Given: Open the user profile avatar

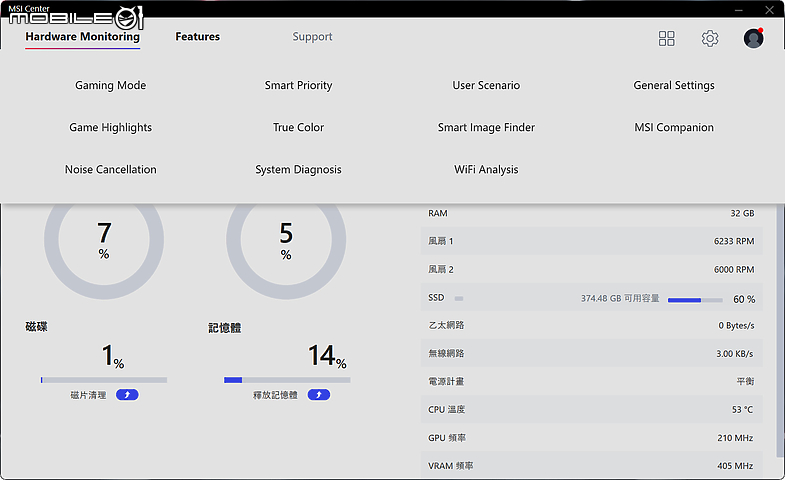Looking at the screenshot, I should click(753, 38).
